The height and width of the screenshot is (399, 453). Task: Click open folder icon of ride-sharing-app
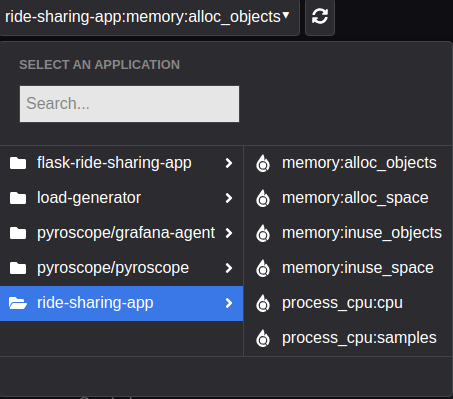click(18, 303)
